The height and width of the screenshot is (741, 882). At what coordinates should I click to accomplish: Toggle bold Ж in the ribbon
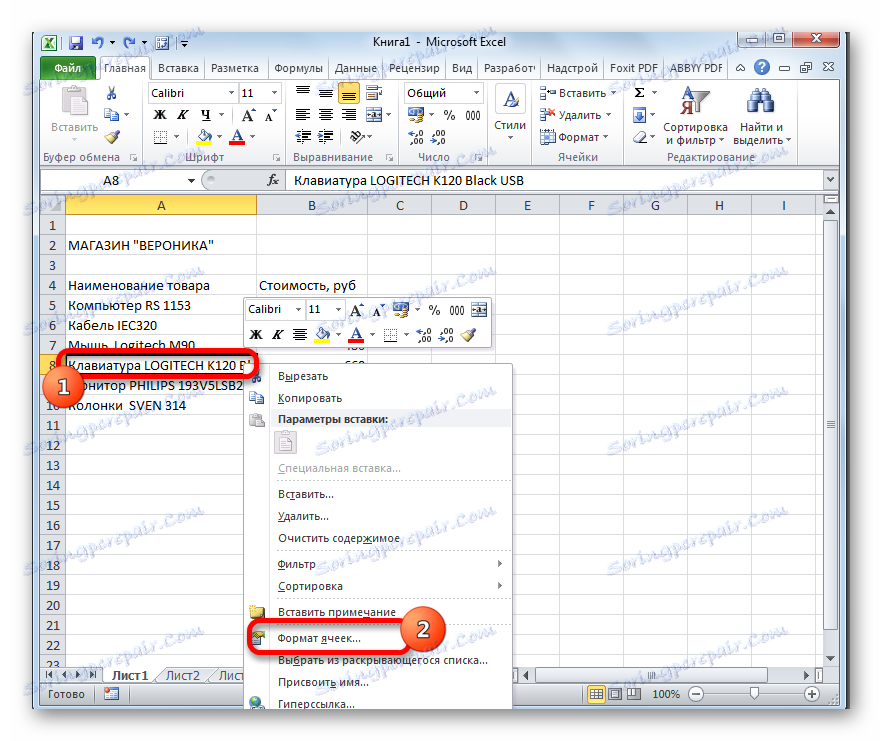[x=160, y=115]
